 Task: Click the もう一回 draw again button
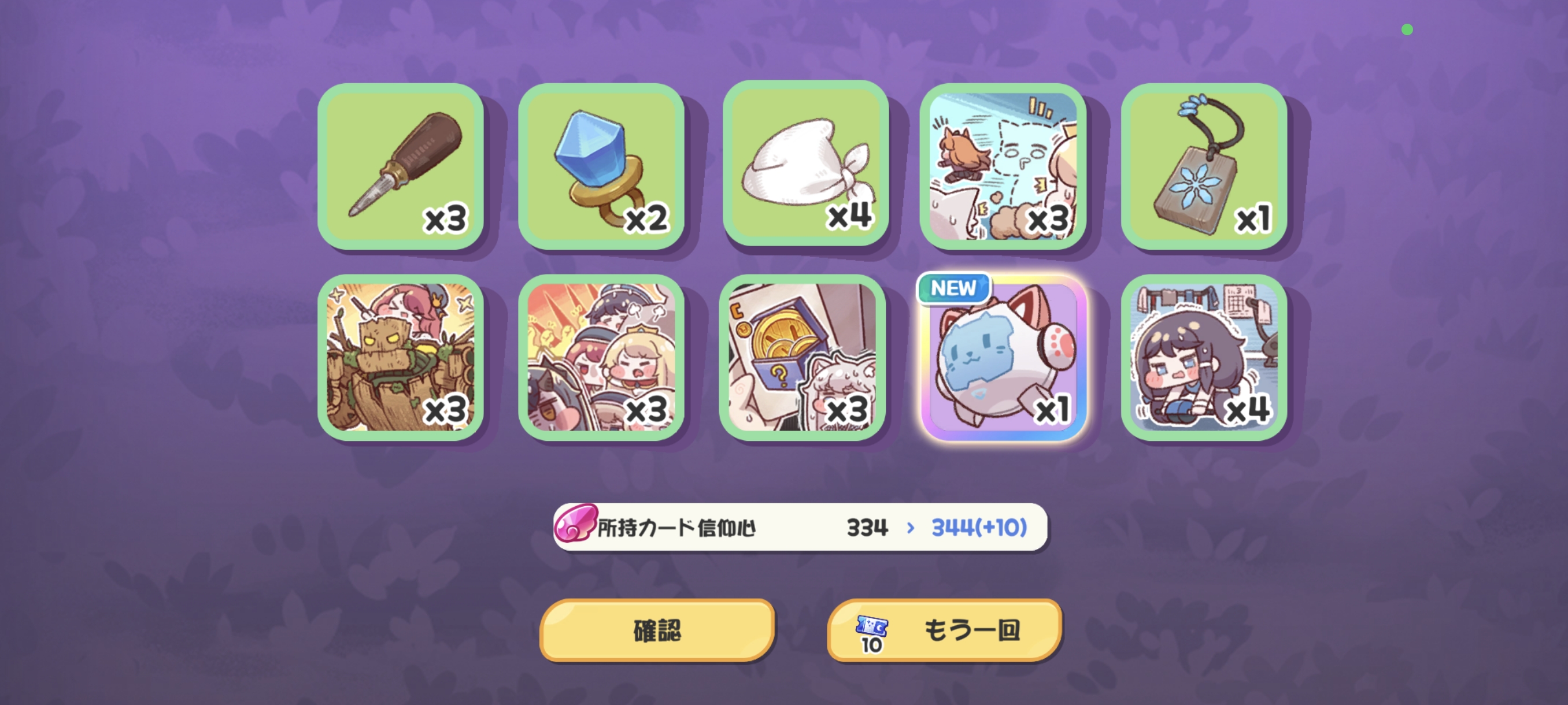tap(945, 630)
